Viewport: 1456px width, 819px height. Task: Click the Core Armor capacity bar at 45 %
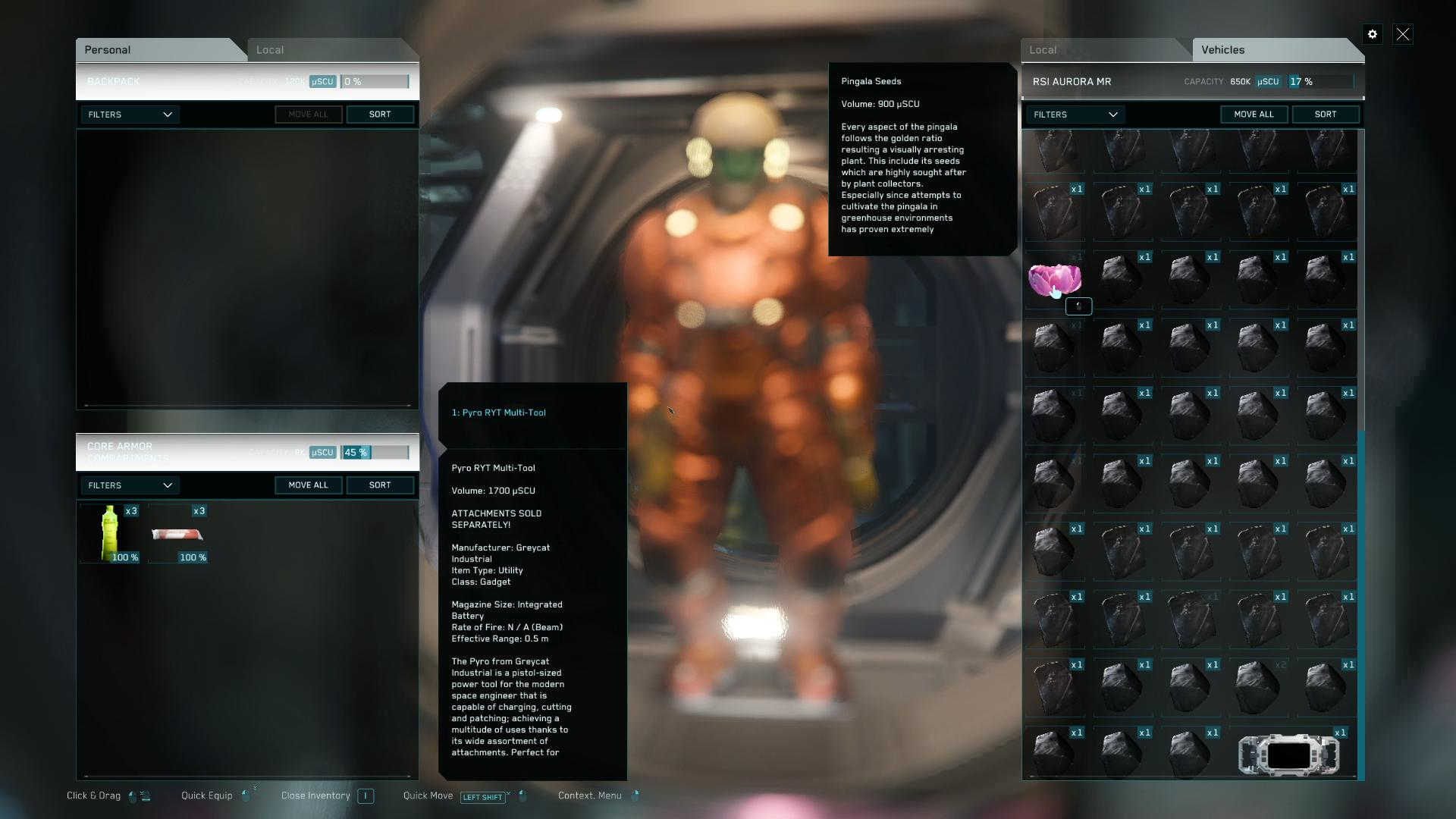coord(375,452)
